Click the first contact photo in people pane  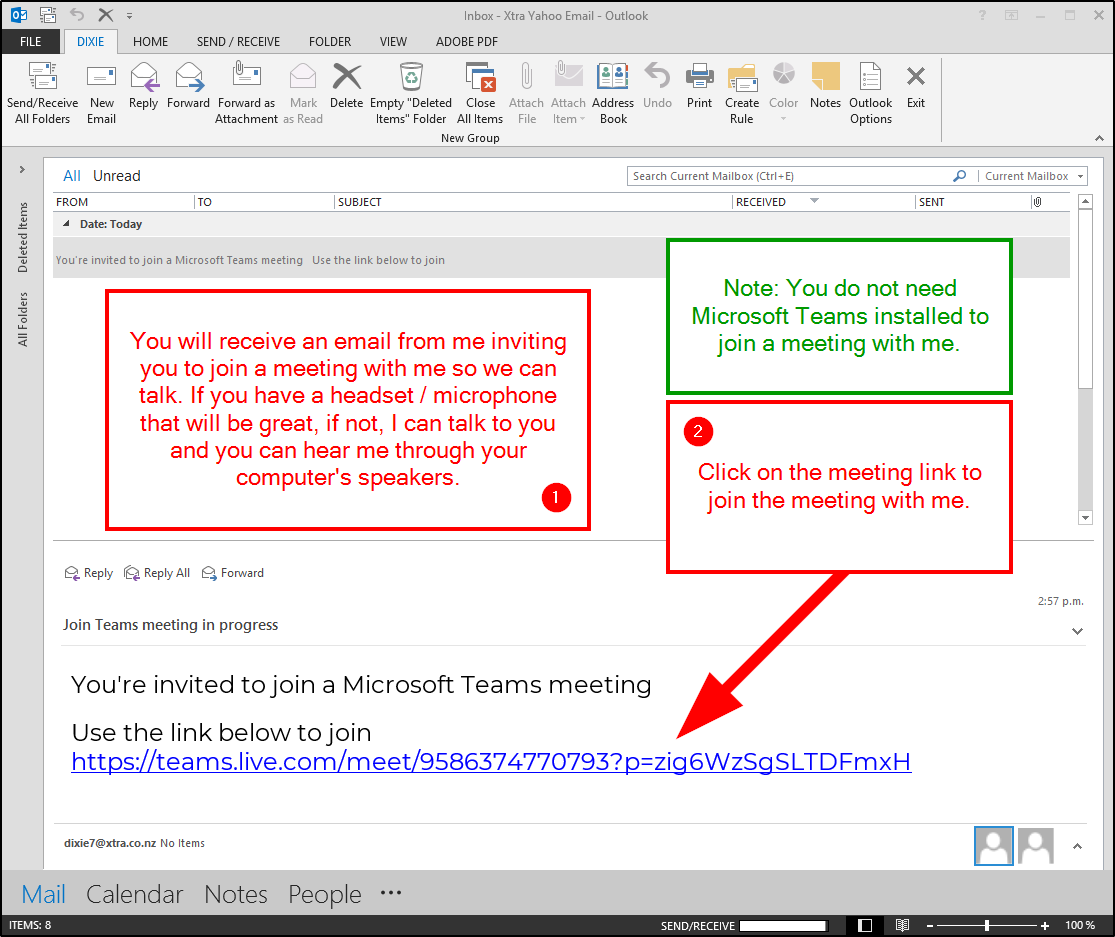click(x=993, y=845)
